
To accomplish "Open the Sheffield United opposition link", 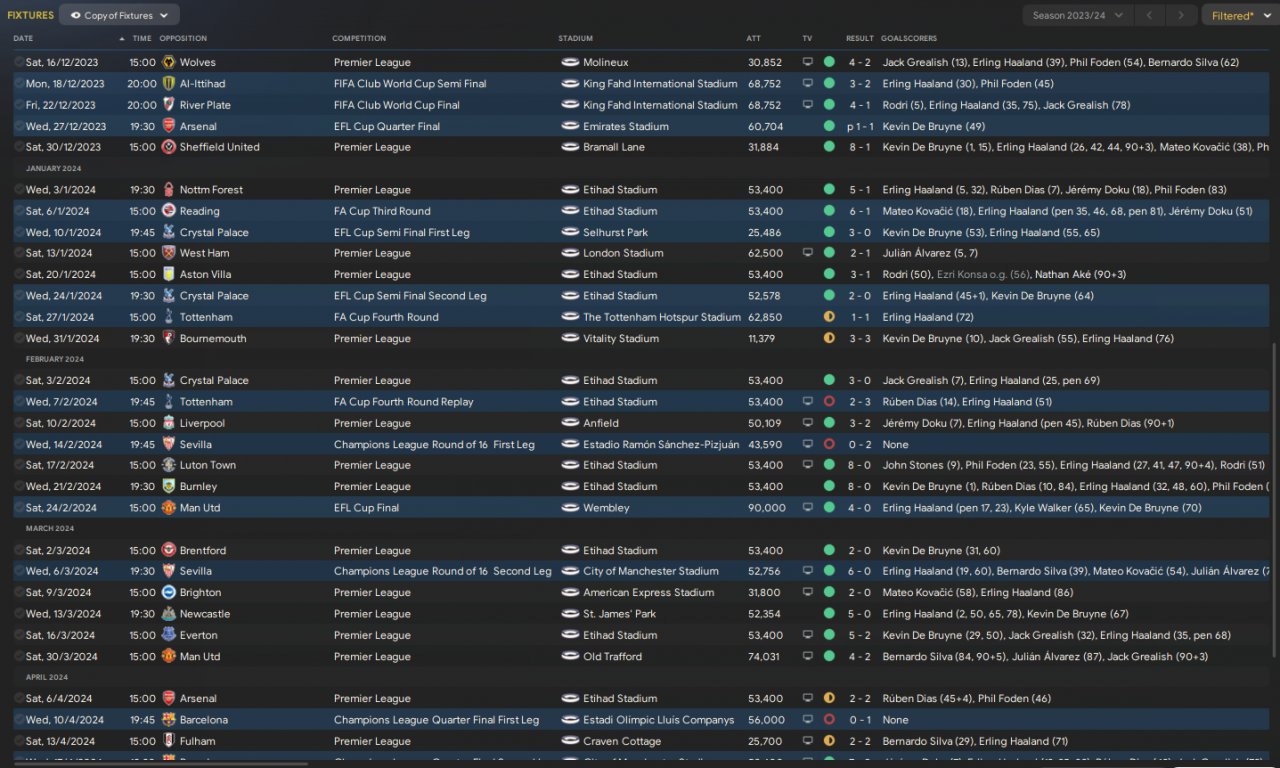I will 219,147.
